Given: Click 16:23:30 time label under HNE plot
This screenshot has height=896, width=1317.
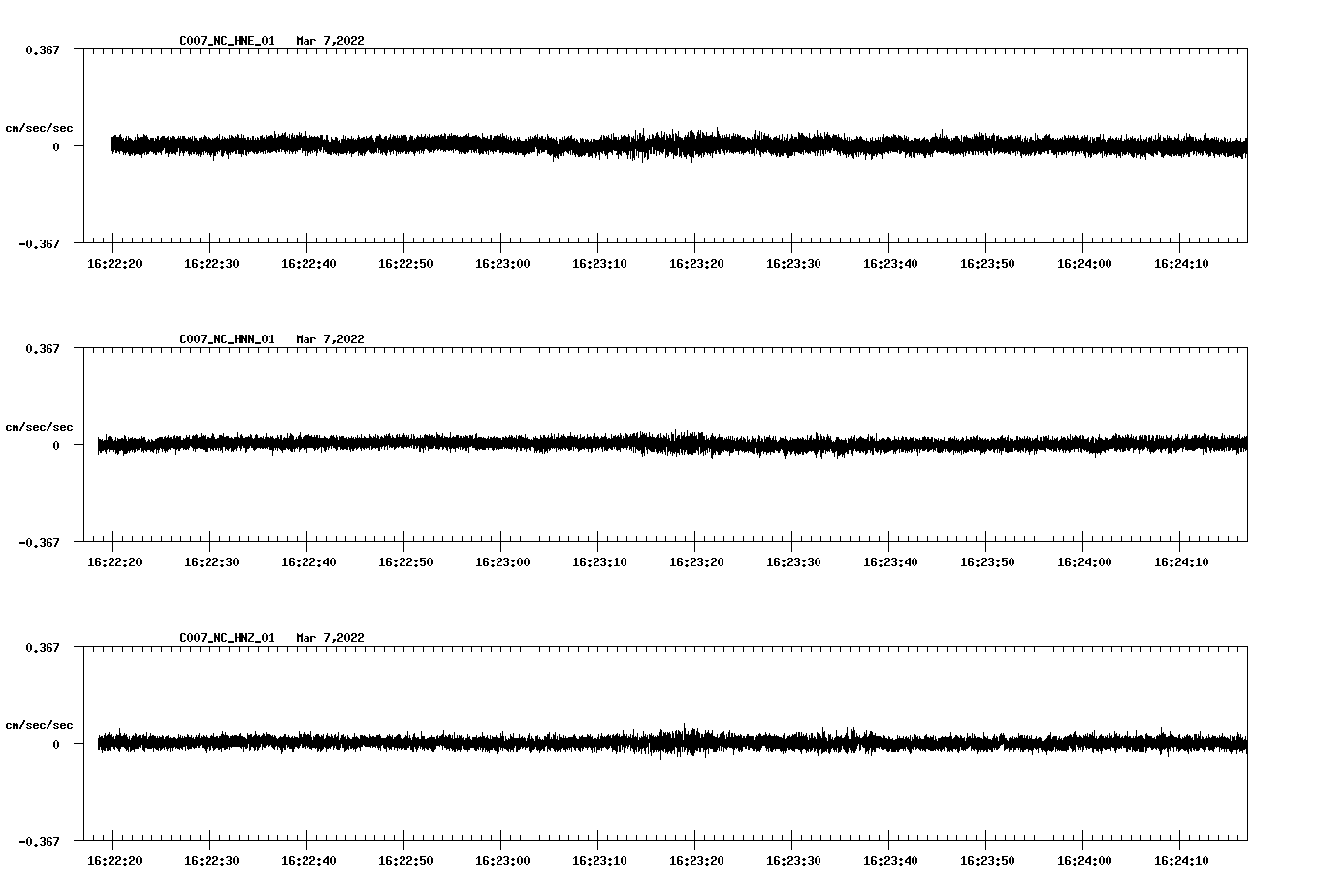Looking at the screenshot, I should coord(793,263).
